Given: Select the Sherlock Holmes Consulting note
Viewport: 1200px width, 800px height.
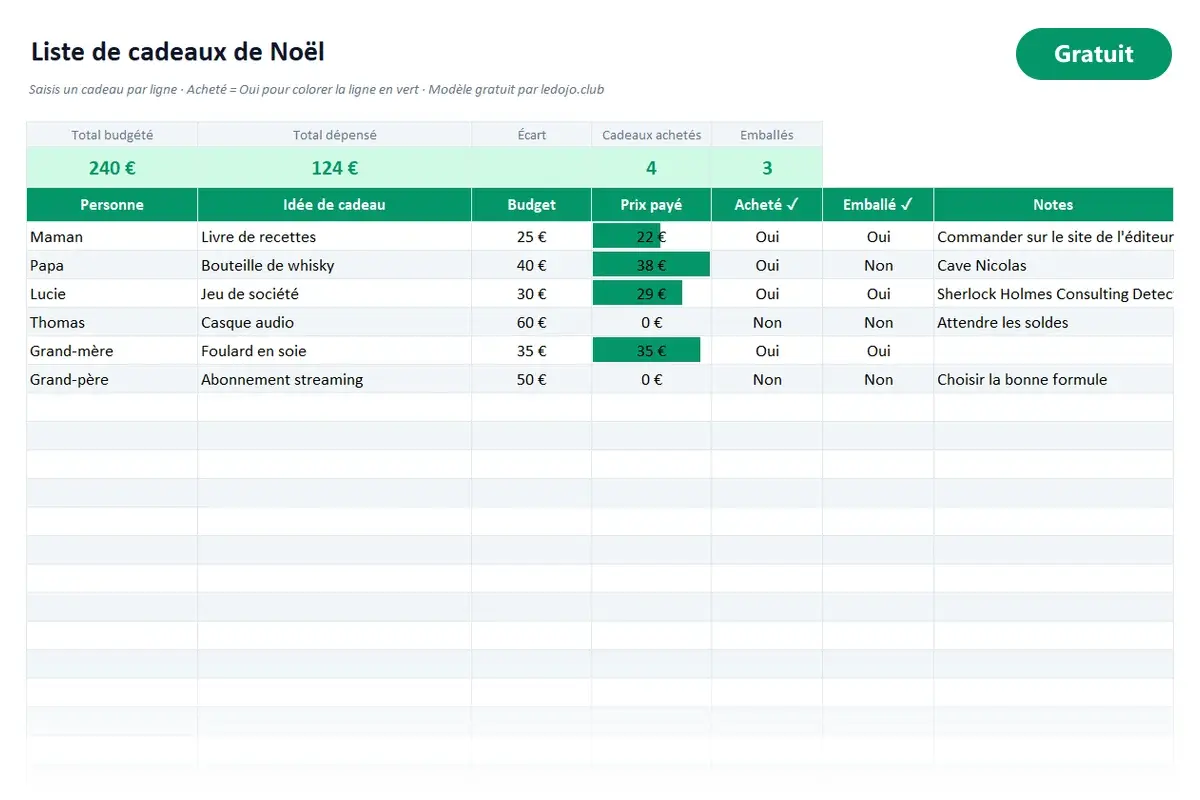Looking at the screenshot, I should tap(1053, 294).
